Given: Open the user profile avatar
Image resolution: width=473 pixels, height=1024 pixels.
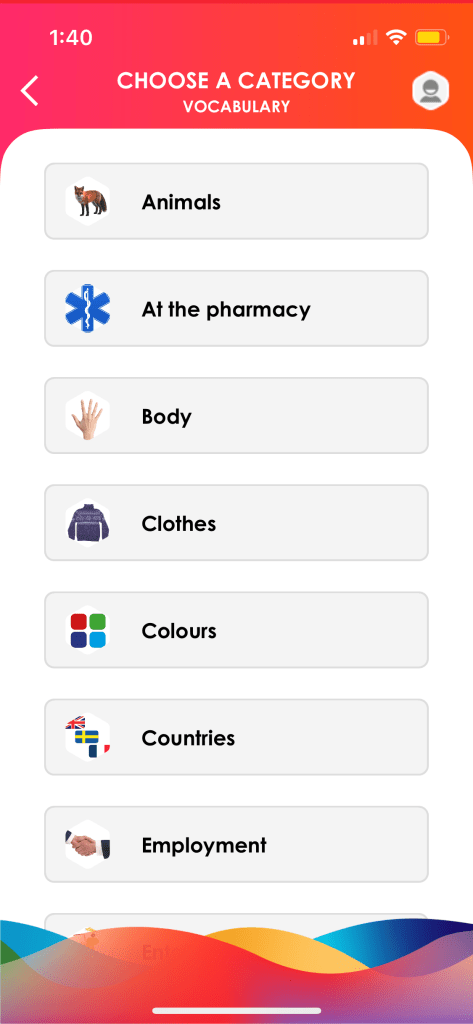Looking at the screenshot, I should 431,90.
